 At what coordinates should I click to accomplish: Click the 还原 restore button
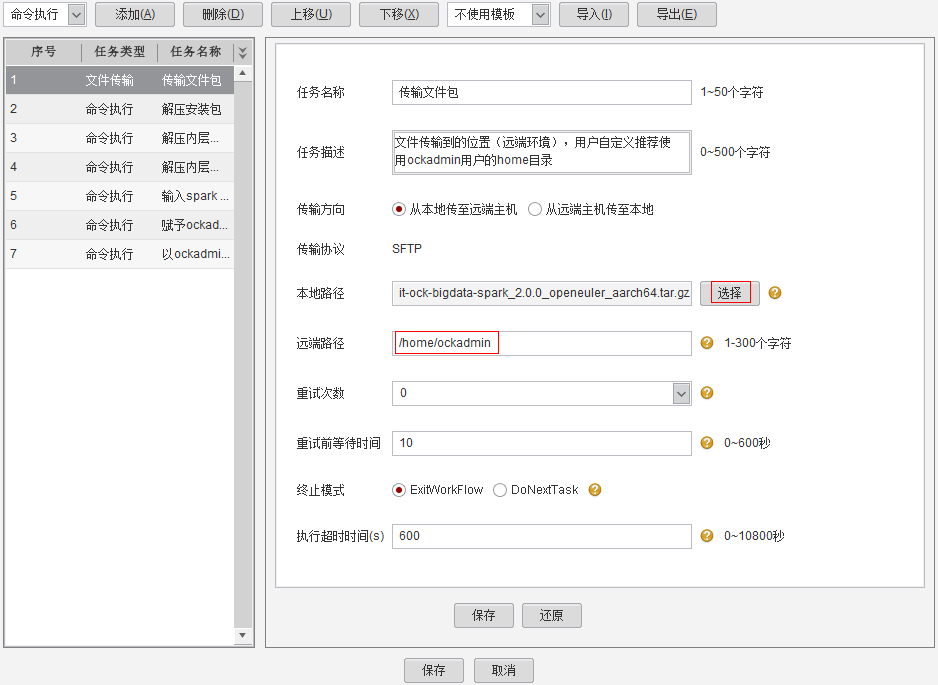click(x=552, y=615)
